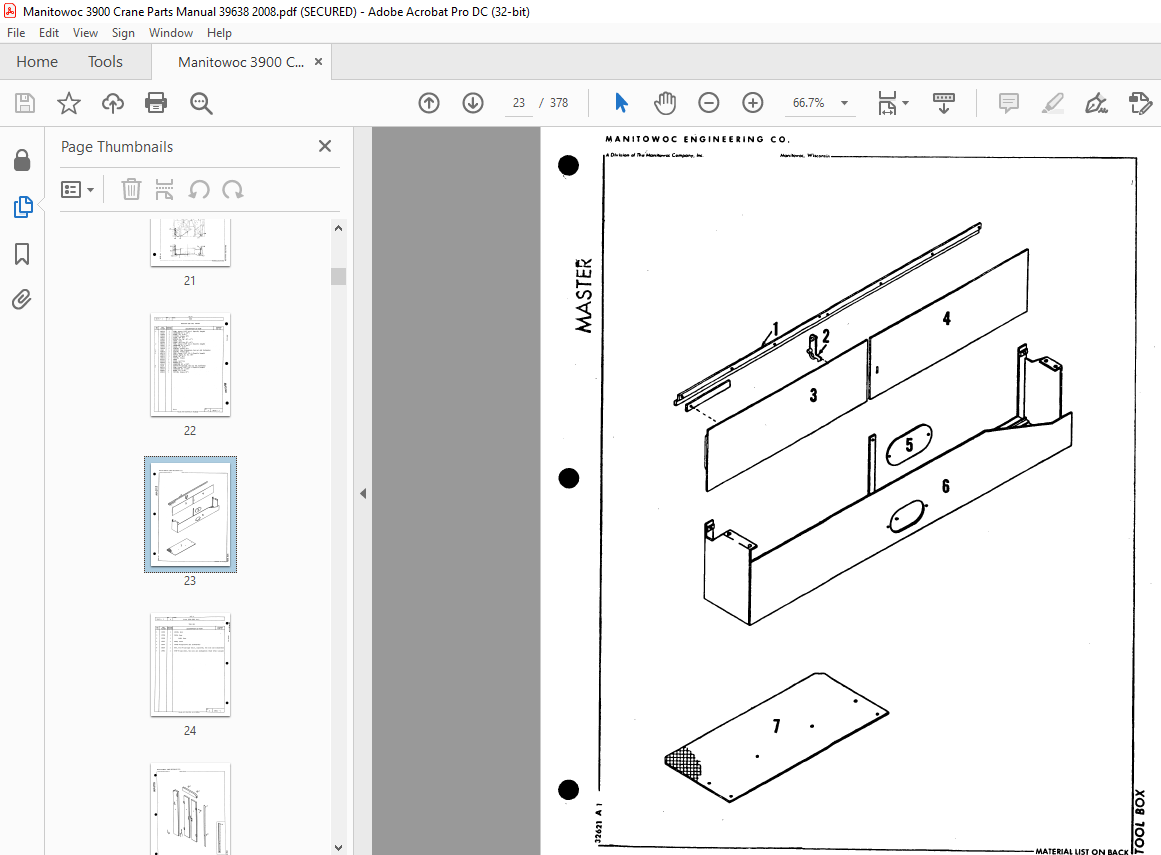Select the partially visible page 25 thumbnail
This screenshot has height=855, width=1161.
190,809
